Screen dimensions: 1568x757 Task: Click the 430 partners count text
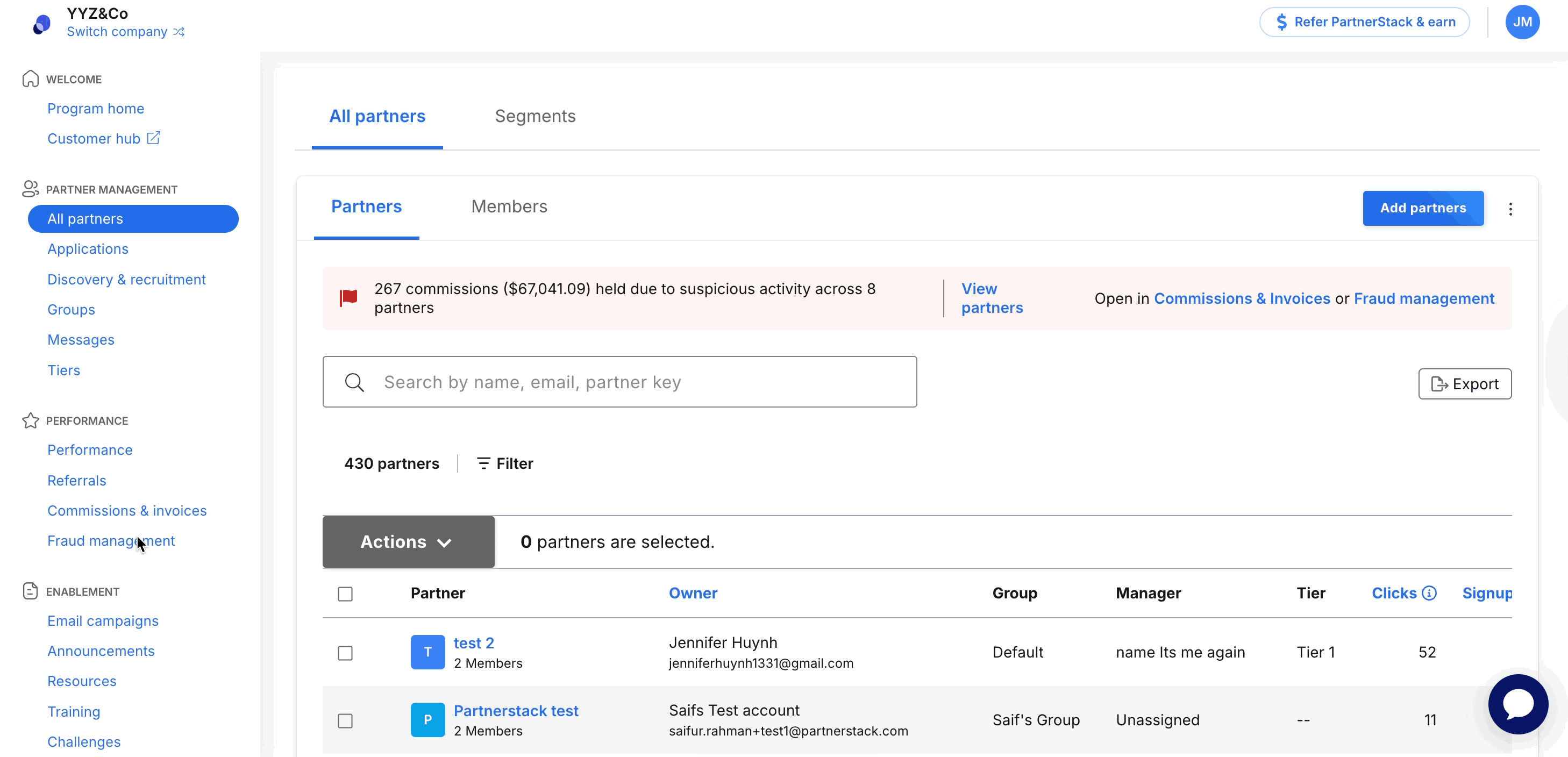[x=391, y=463]
